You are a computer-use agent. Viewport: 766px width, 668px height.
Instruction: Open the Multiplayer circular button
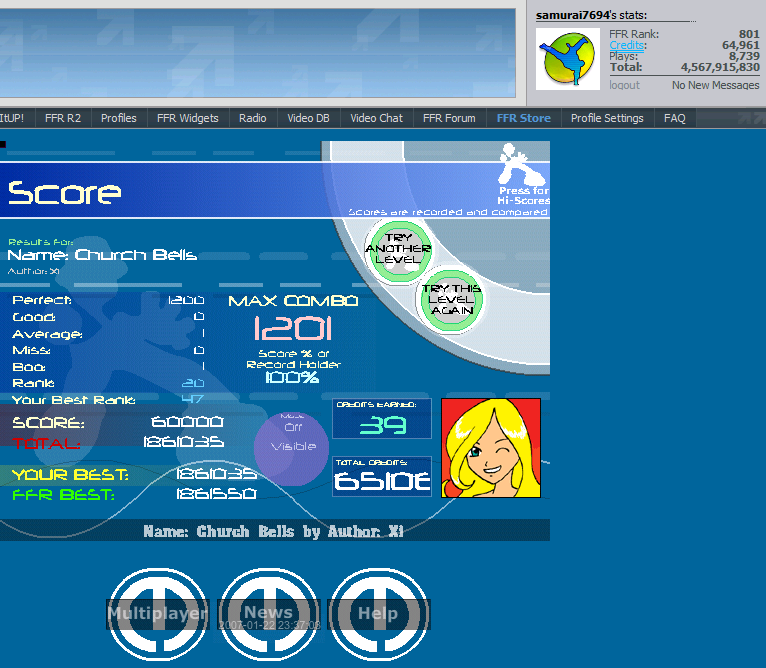point(158,613)
